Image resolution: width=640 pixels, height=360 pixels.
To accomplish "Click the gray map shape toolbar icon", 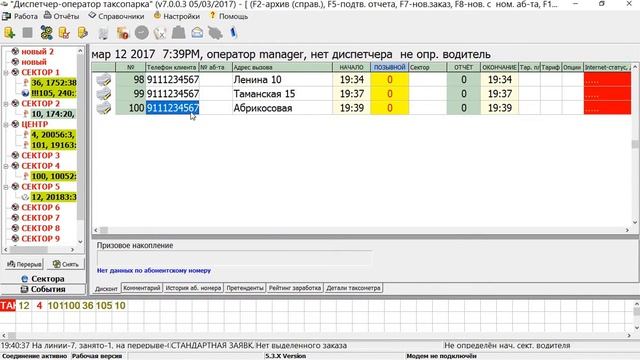I will click(215, 33).
